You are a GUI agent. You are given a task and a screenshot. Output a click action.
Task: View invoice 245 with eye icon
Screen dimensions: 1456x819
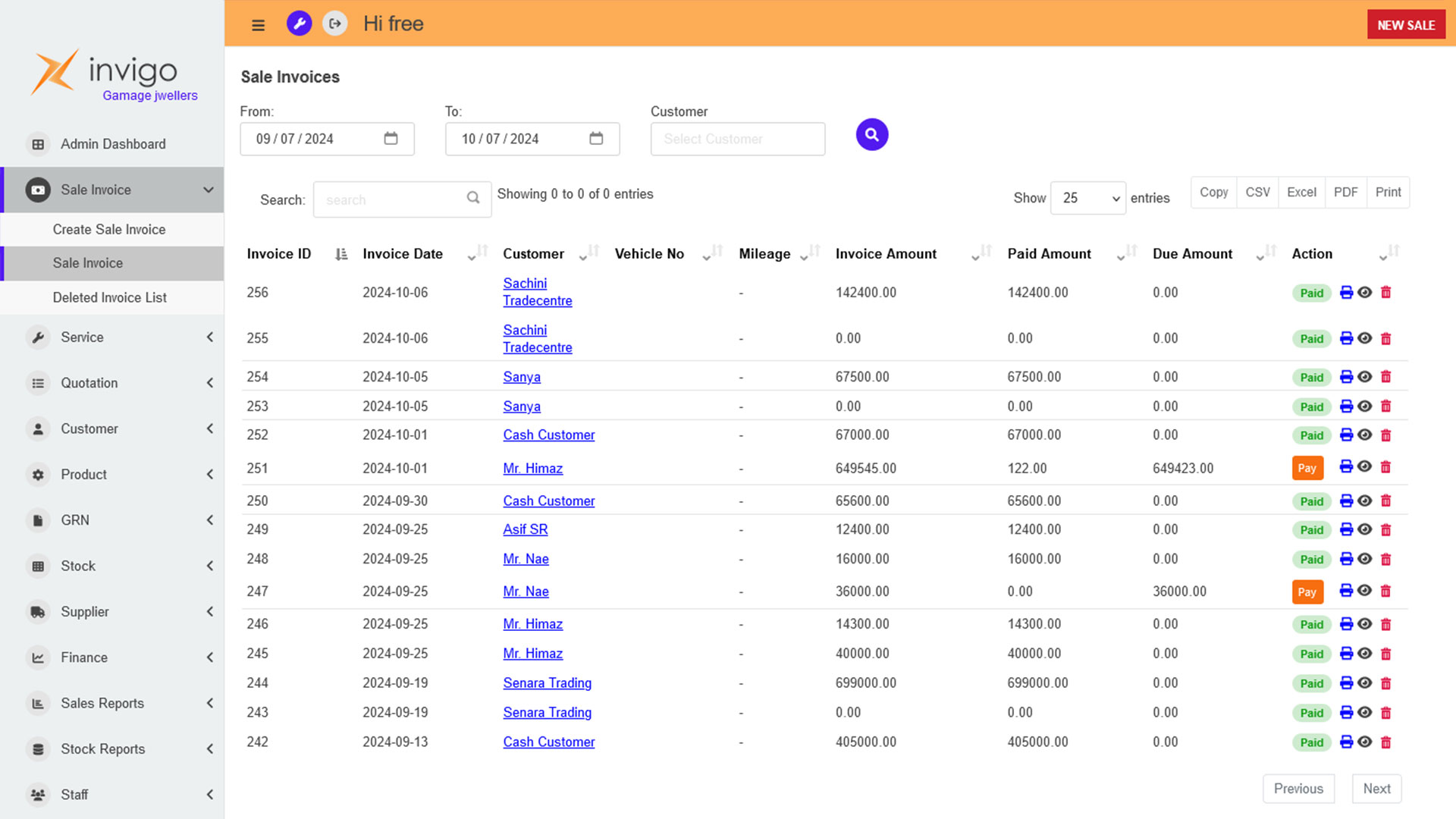(x=1364, y=654)
